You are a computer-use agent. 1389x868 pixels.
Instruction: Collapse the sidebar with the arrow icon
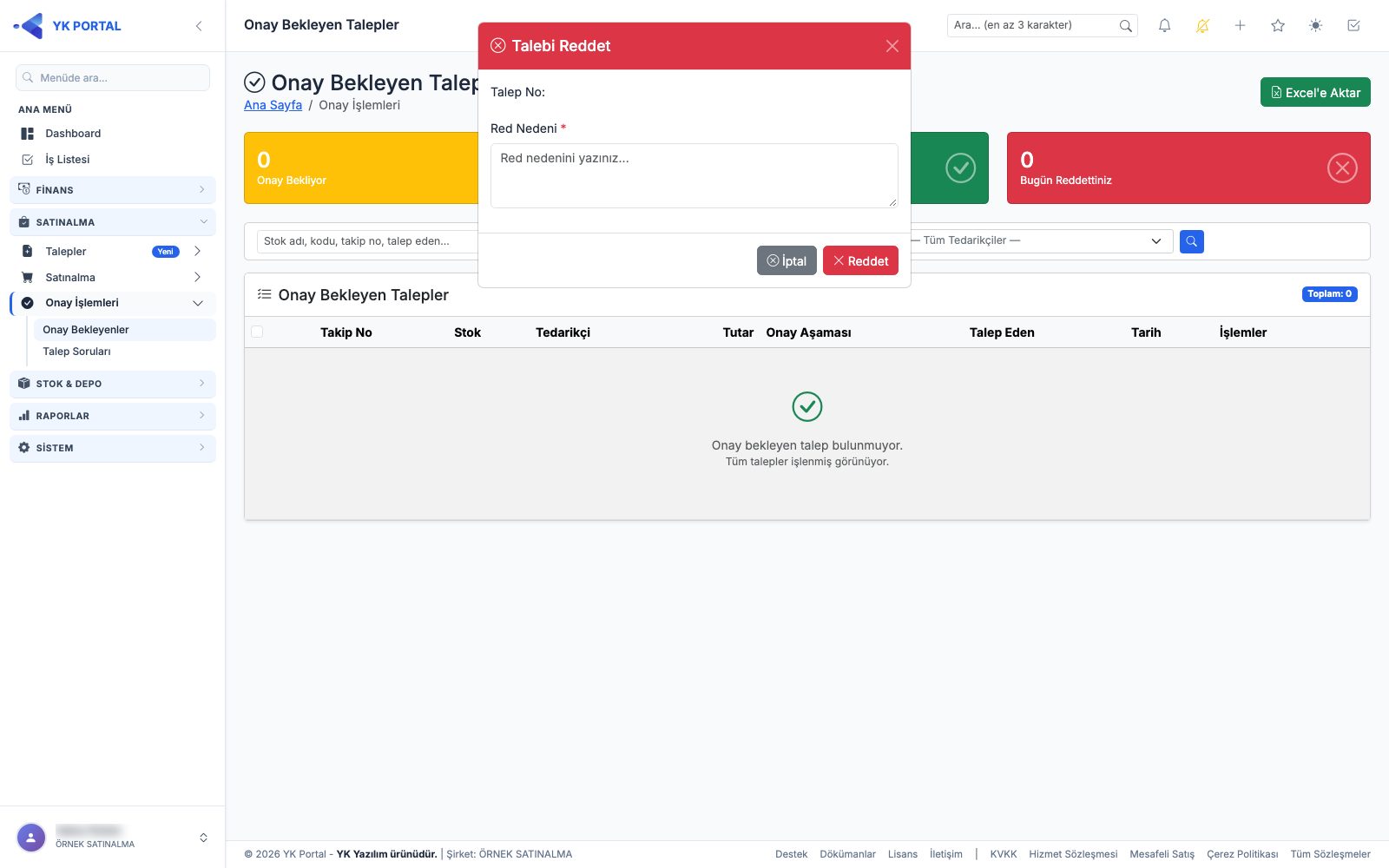tap(199, 26)
